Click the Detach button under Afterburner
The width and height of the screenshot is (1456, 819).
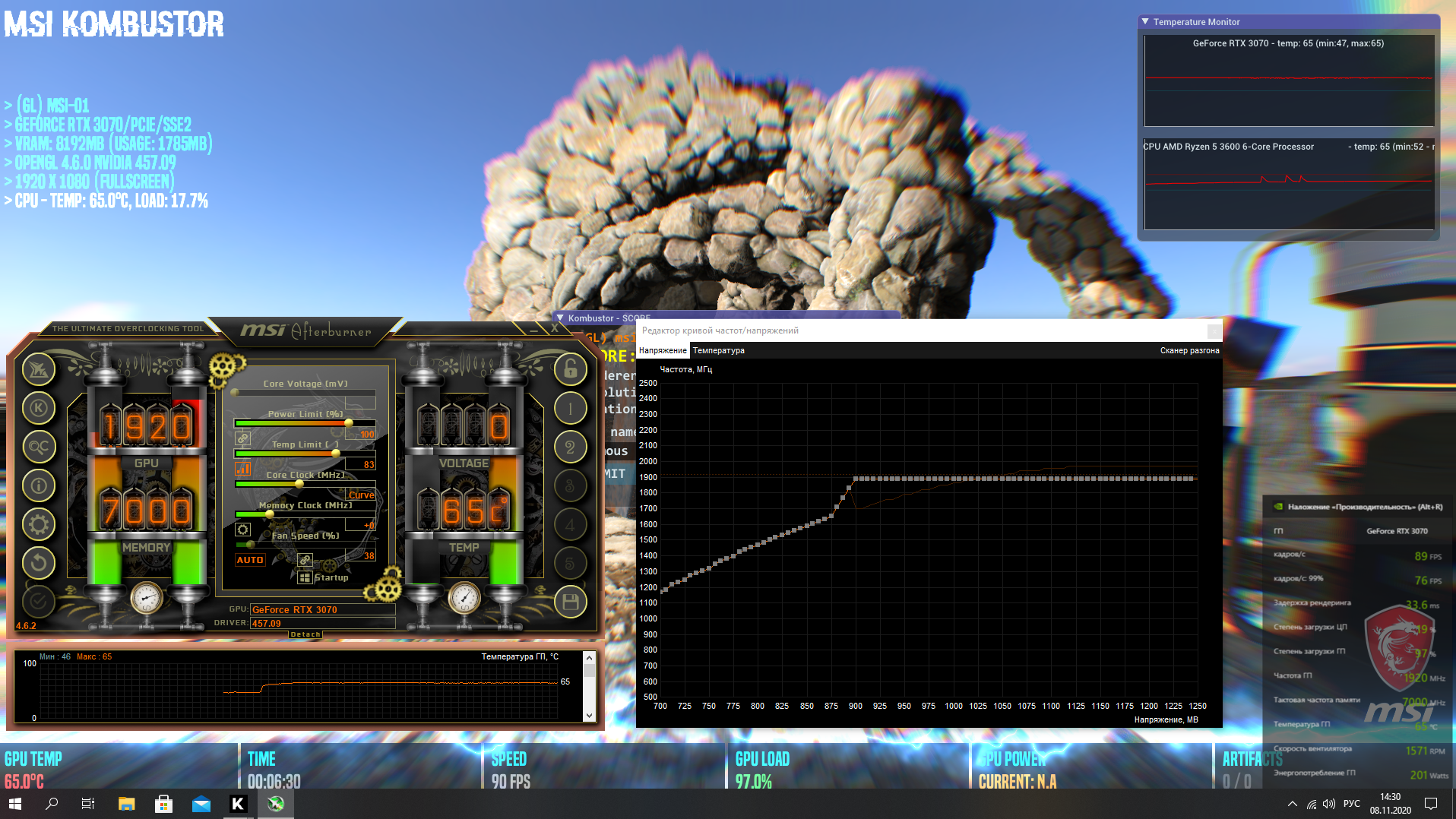(305, 634)
